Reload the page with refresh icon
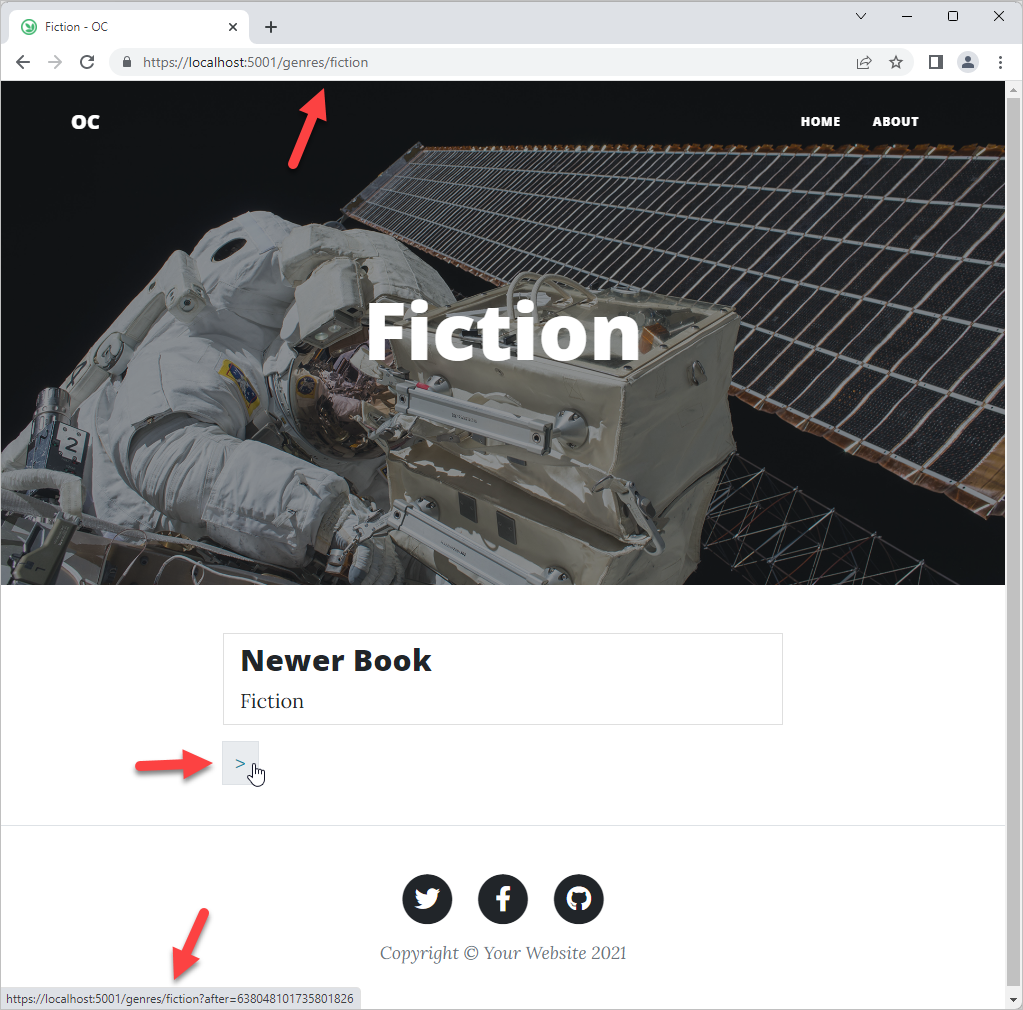 pyautogui.click(x=87, y=62)
